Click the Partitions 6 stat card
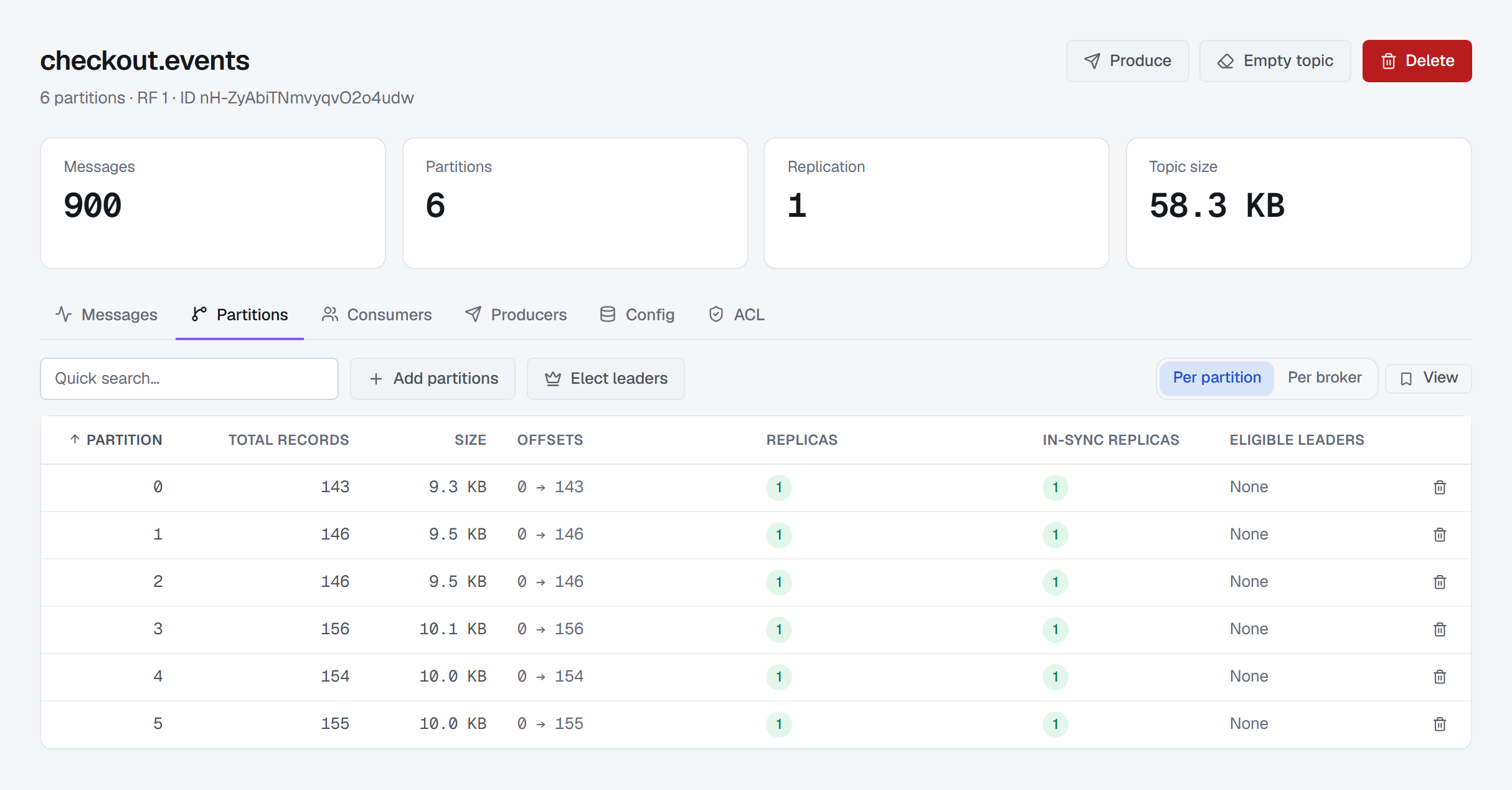The height and width of the screenshot is (790, 1512). click(575, 203)
